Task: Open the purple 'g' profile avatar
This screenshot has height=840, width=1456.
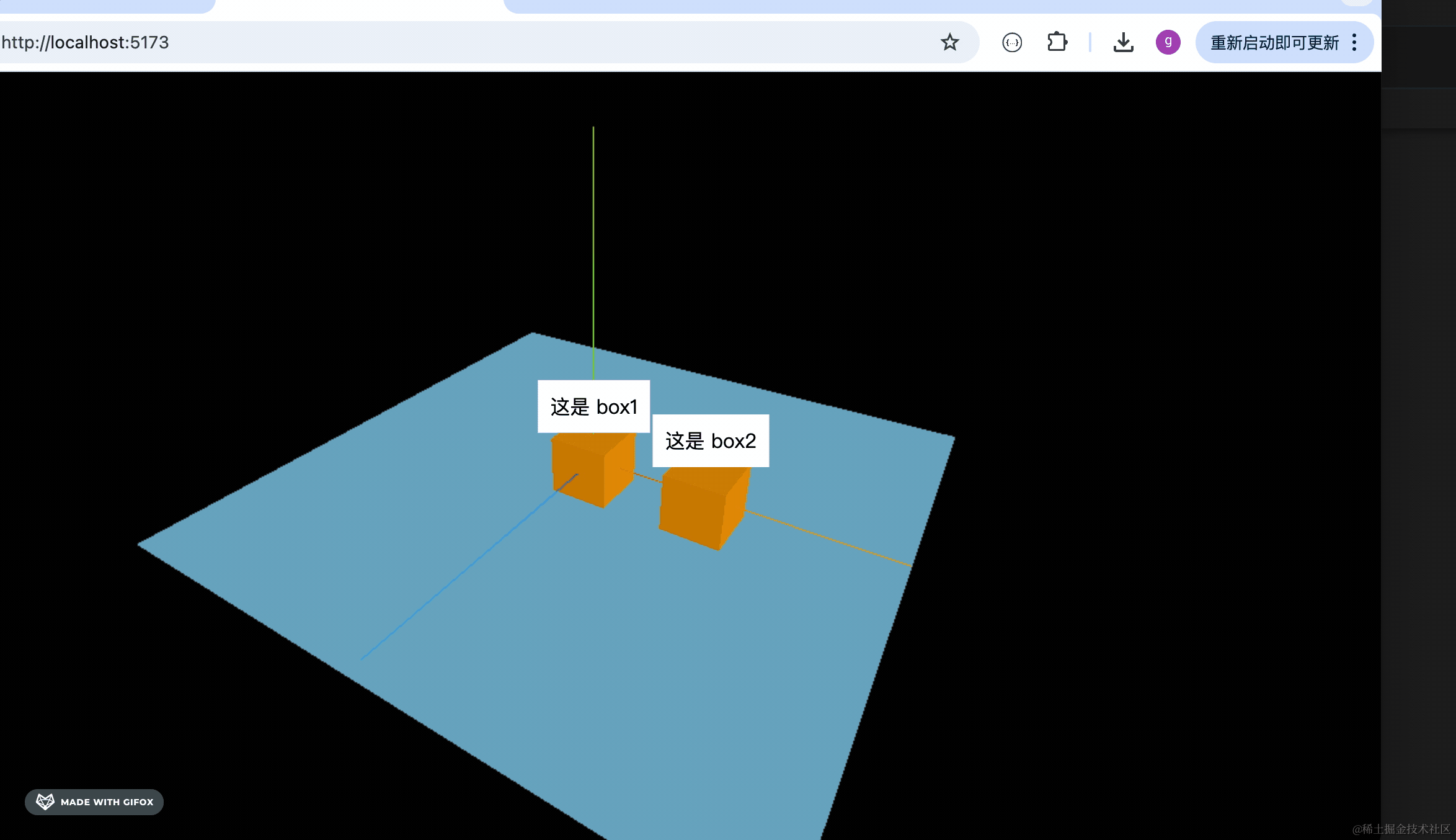Action: (1168, 42)
